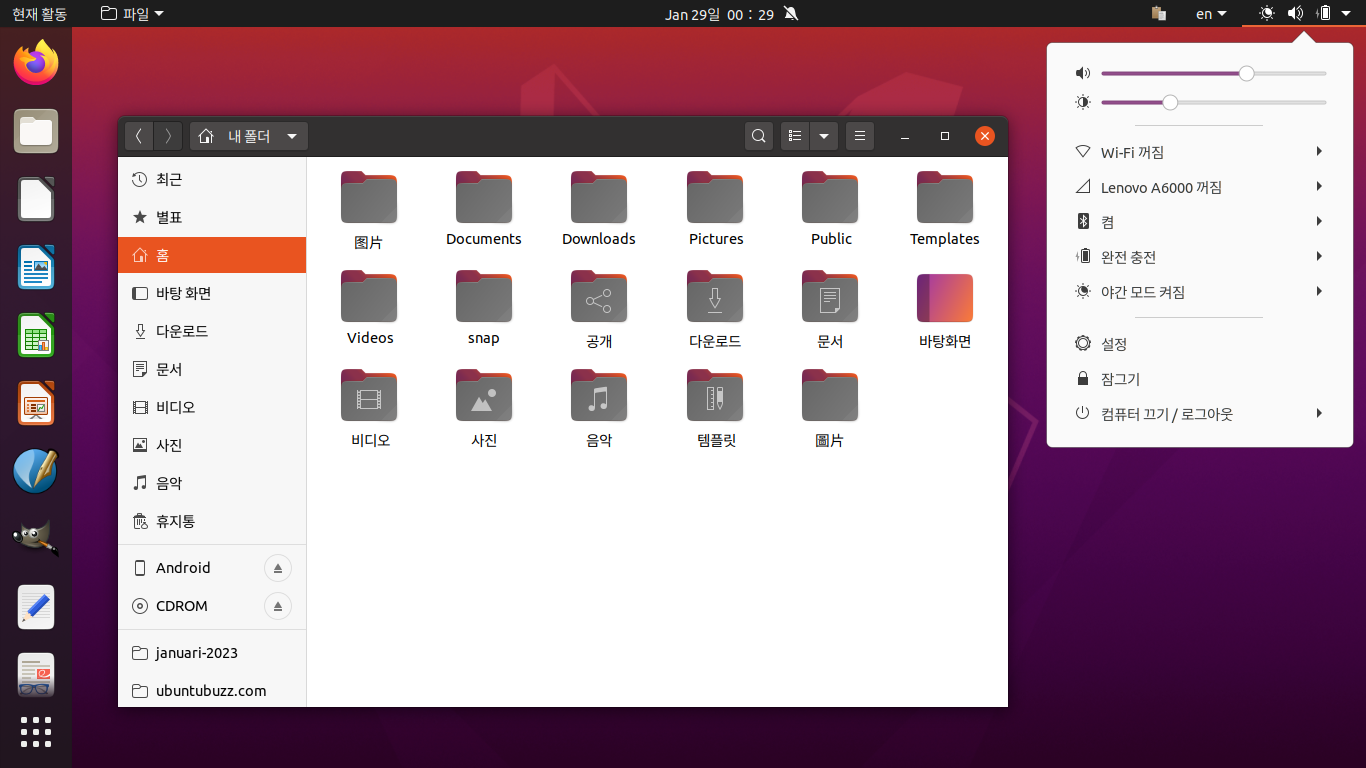The width and height of the screenshot is (1366, 768).
Task: Select 다운로드 in sidebar
Action: [212, 331]
